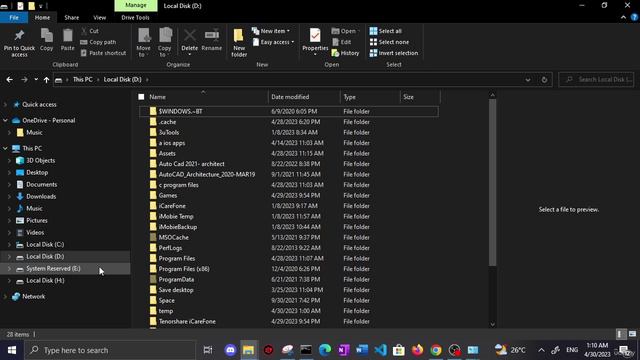Switch to the Home tab
The image size is (640, 360).
42,18
